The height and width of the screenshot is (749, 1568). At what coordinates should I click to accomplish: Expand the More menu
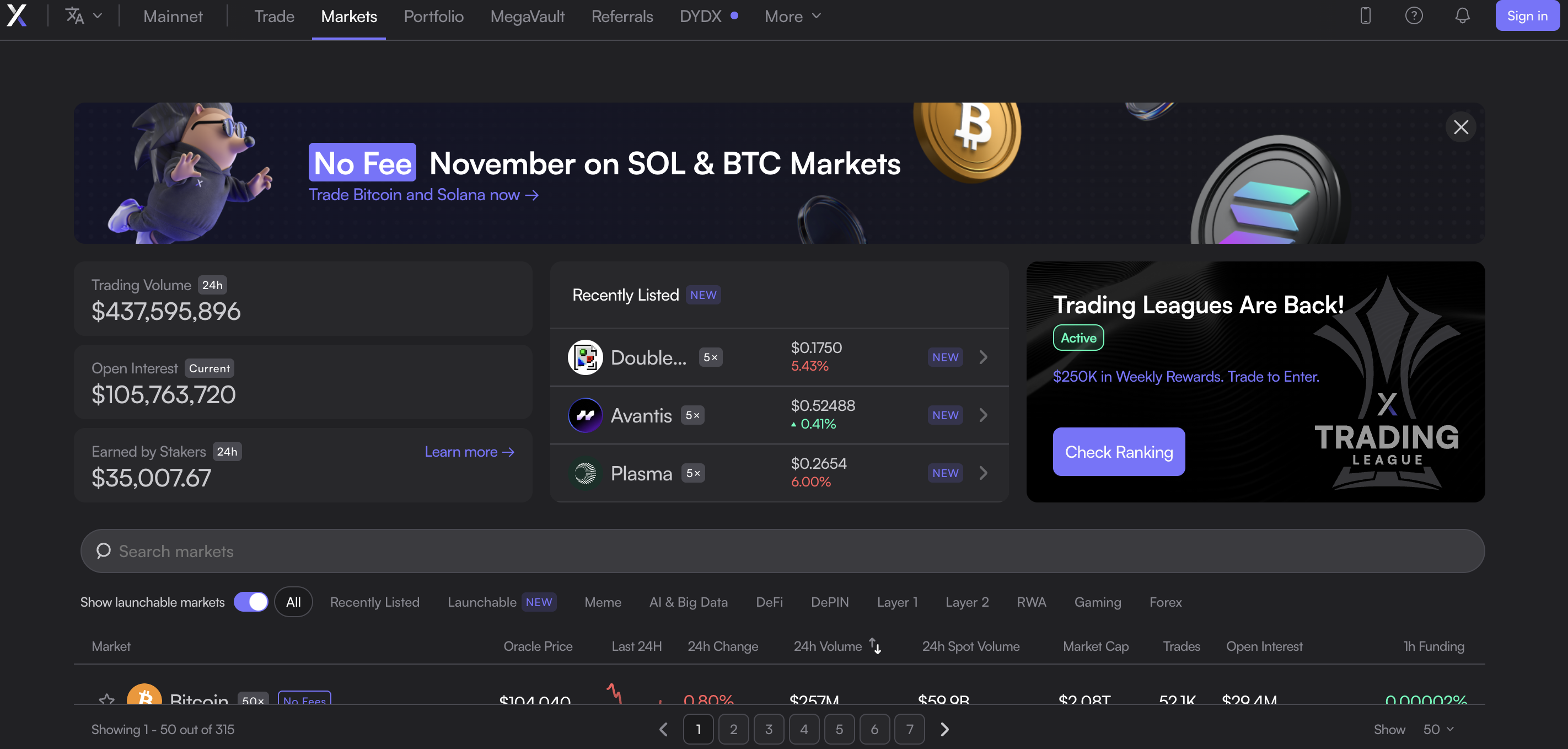tap(792, 17)
